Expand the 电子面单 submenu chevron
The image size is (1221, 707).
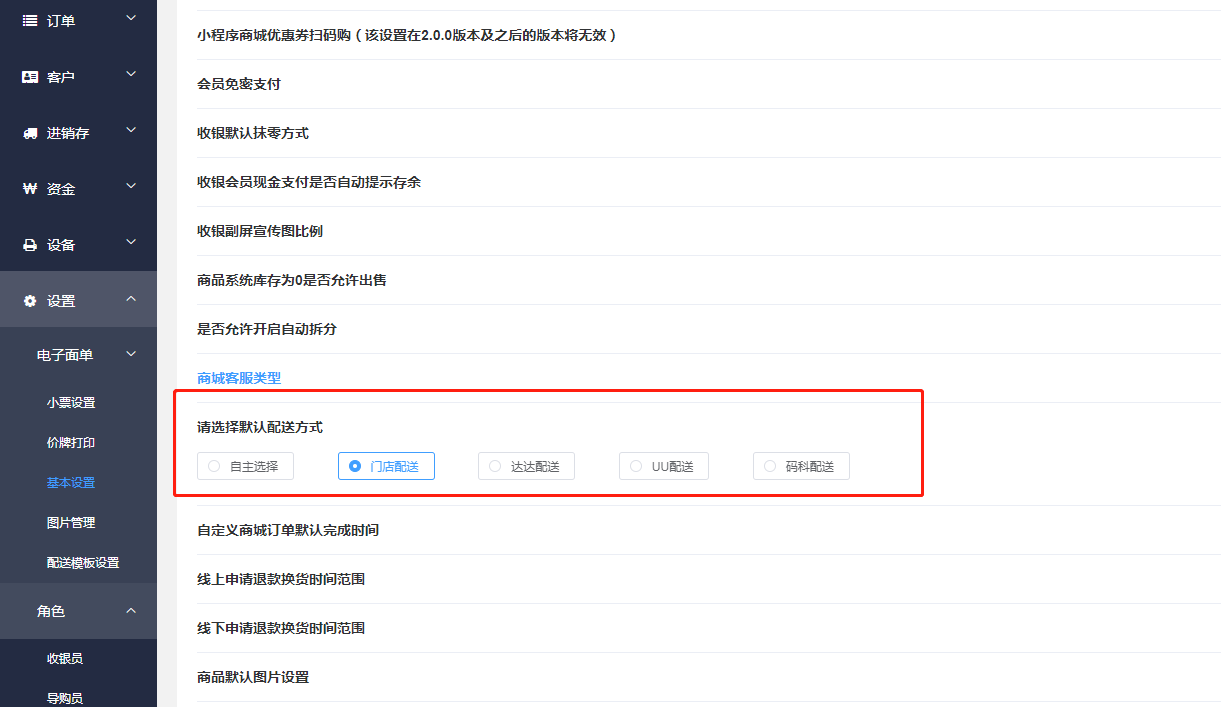point(131,353)
